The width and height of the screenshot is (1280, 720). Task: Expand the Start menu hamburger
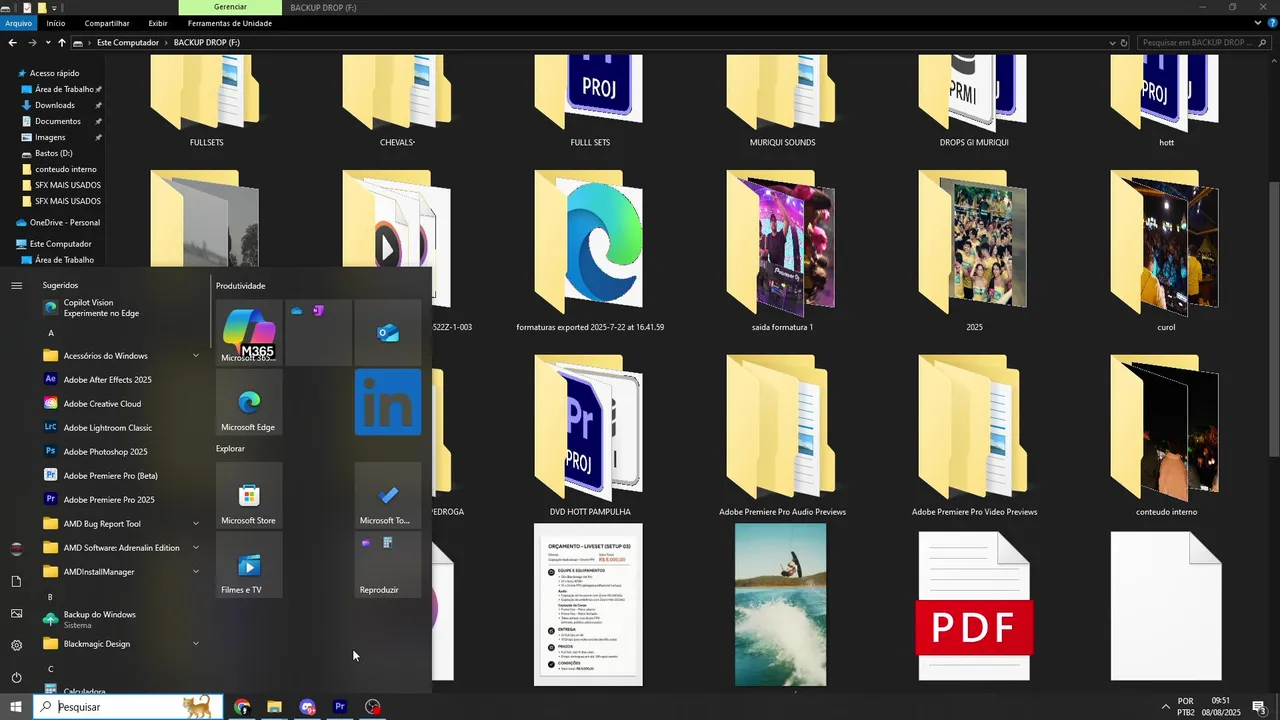coord(16,285)
